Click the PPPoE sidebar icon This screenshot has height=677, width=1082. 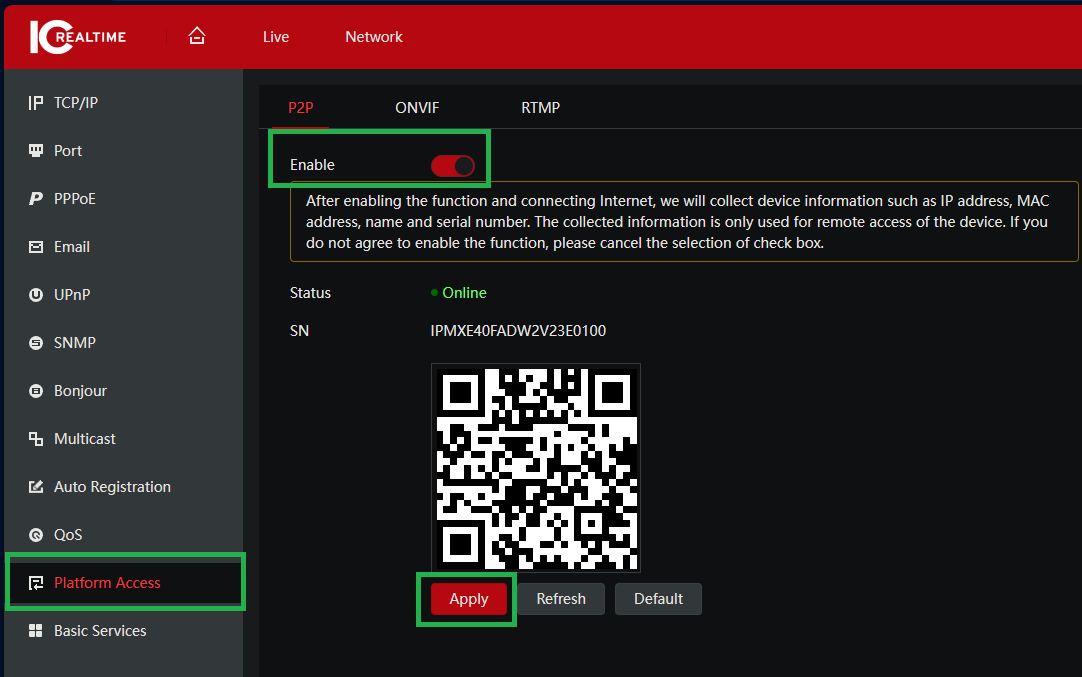tap(36, 199)
